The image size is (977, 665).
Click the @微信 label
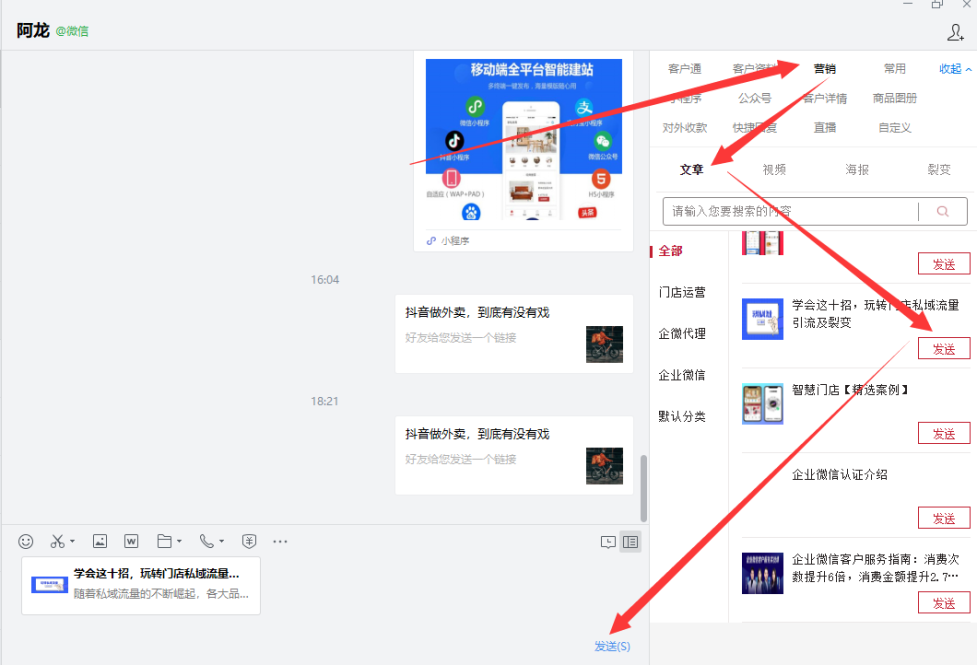pos(72,31)
